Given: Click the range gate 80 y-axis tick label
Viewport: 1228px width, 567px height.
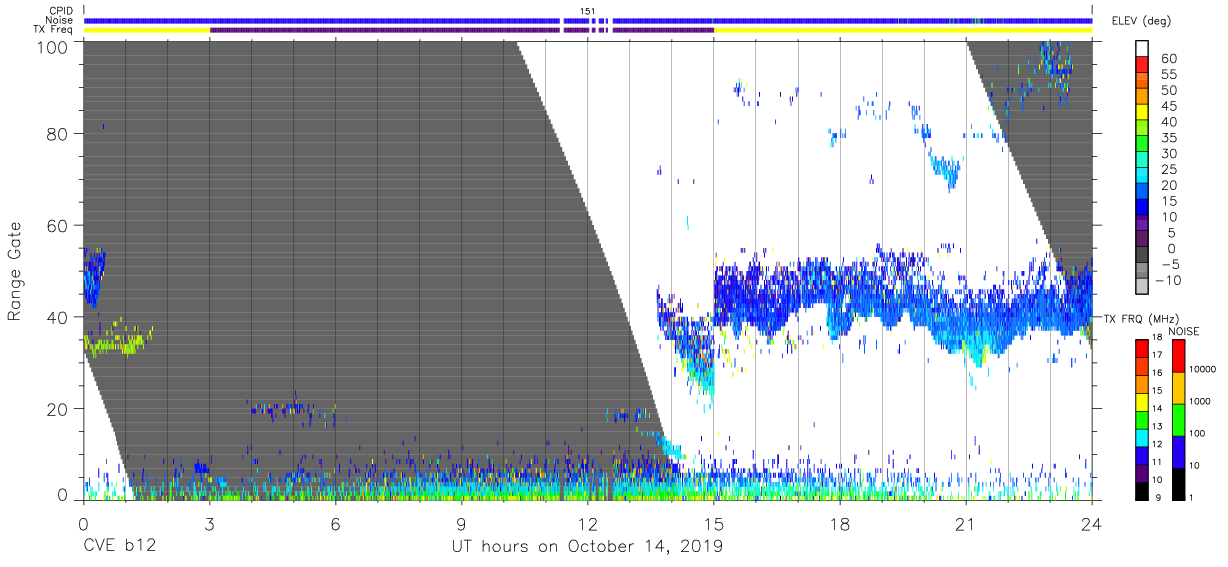Looking at the screenshot, I should pyautogui.click(x=58, y=134).
